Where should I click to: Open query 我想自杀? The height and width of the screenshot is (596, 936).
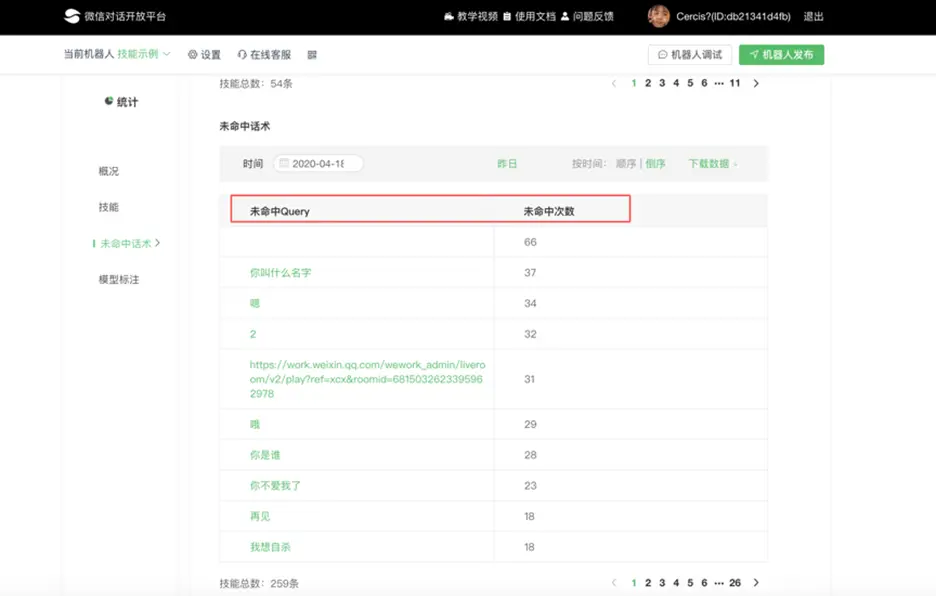pyautogui.click(x=270, y=546)
